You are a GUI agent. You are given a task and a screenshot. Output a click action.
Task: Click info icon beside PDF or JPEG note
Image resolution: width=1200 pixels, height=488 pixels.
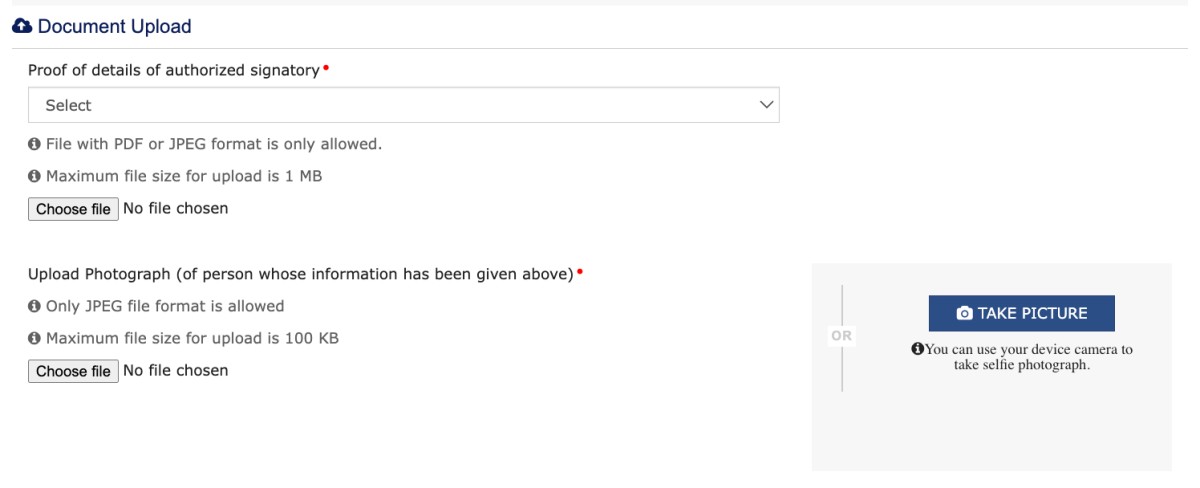pyautogui.click(x=35, y=144)
